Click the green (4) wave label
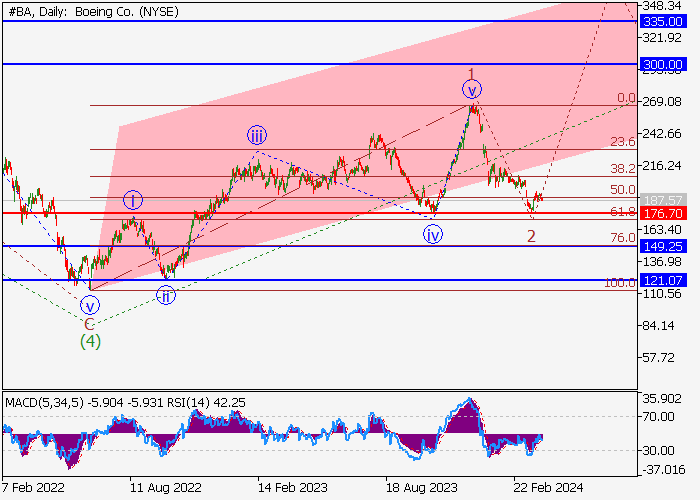700x500 pixels. [90, 342]
